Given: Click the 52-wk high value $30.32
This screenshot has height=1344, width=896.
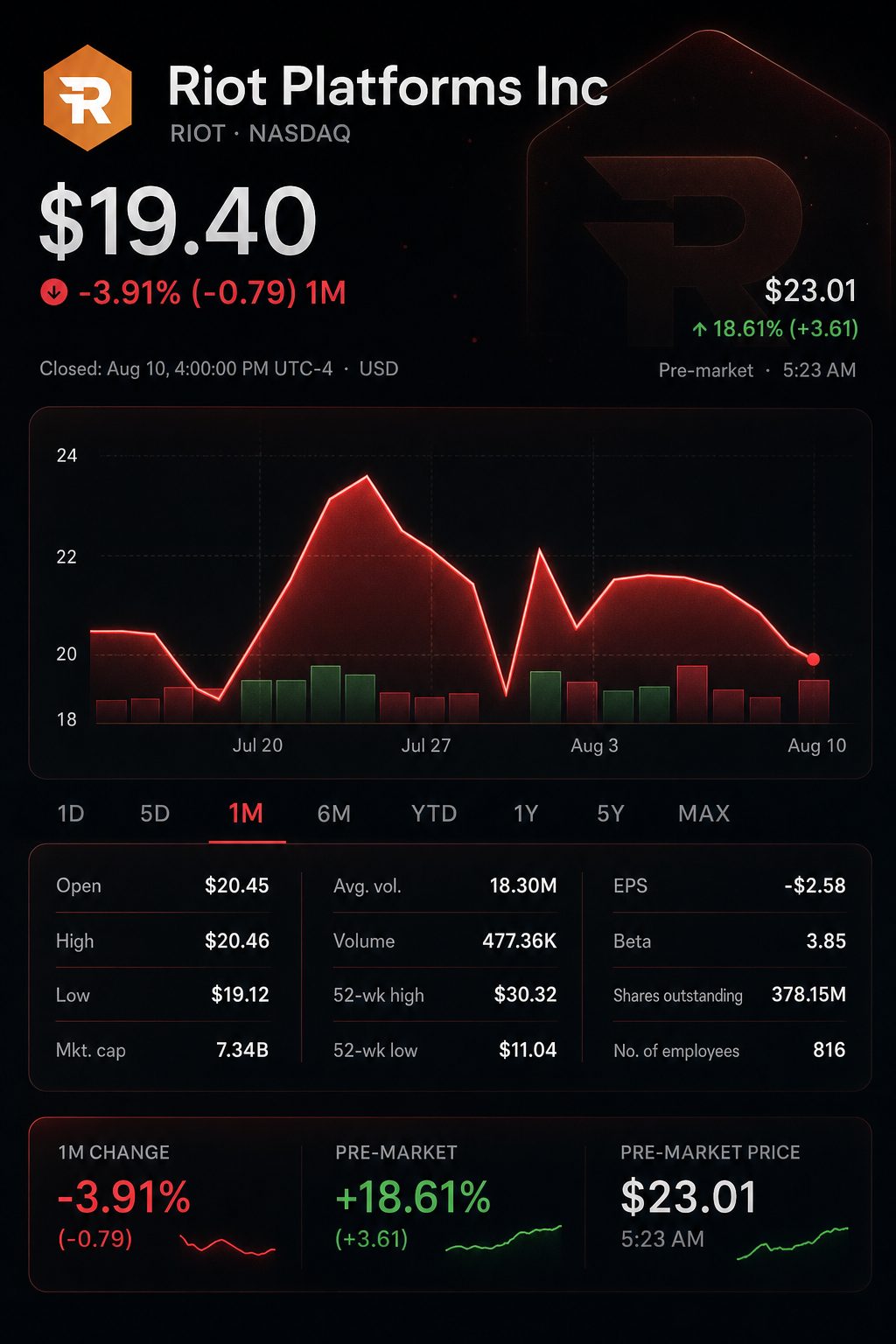Looking at the screenshot, I should pos(525,995).
